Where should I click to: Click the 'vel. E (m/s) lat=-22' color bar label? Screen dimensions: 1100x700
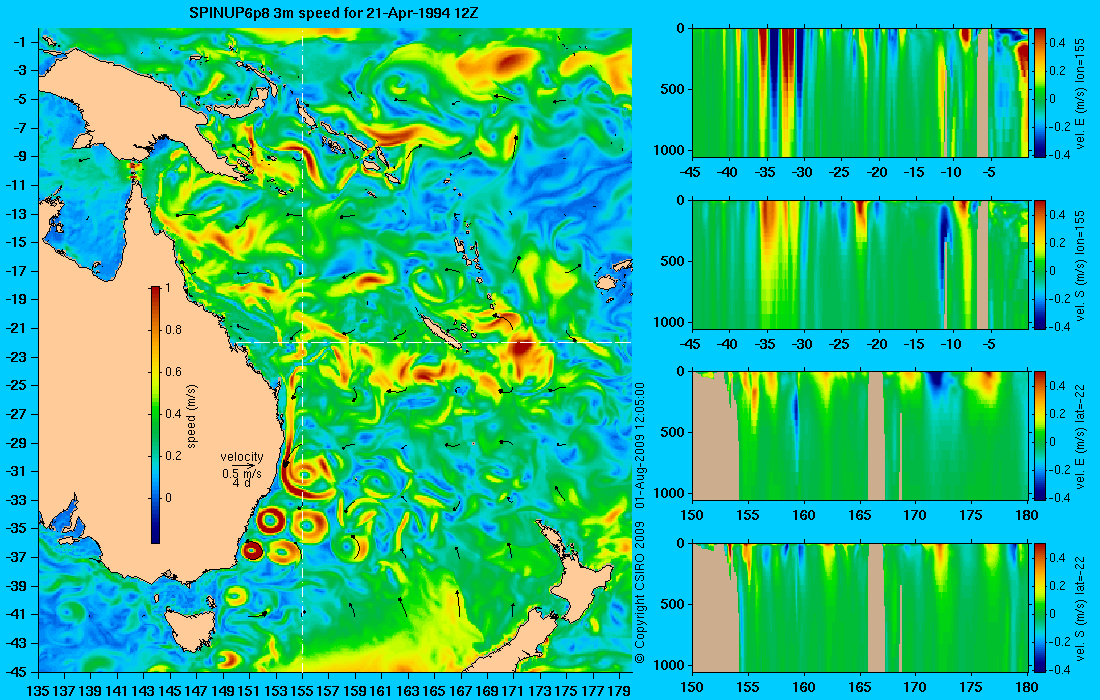coord(1081,436)
